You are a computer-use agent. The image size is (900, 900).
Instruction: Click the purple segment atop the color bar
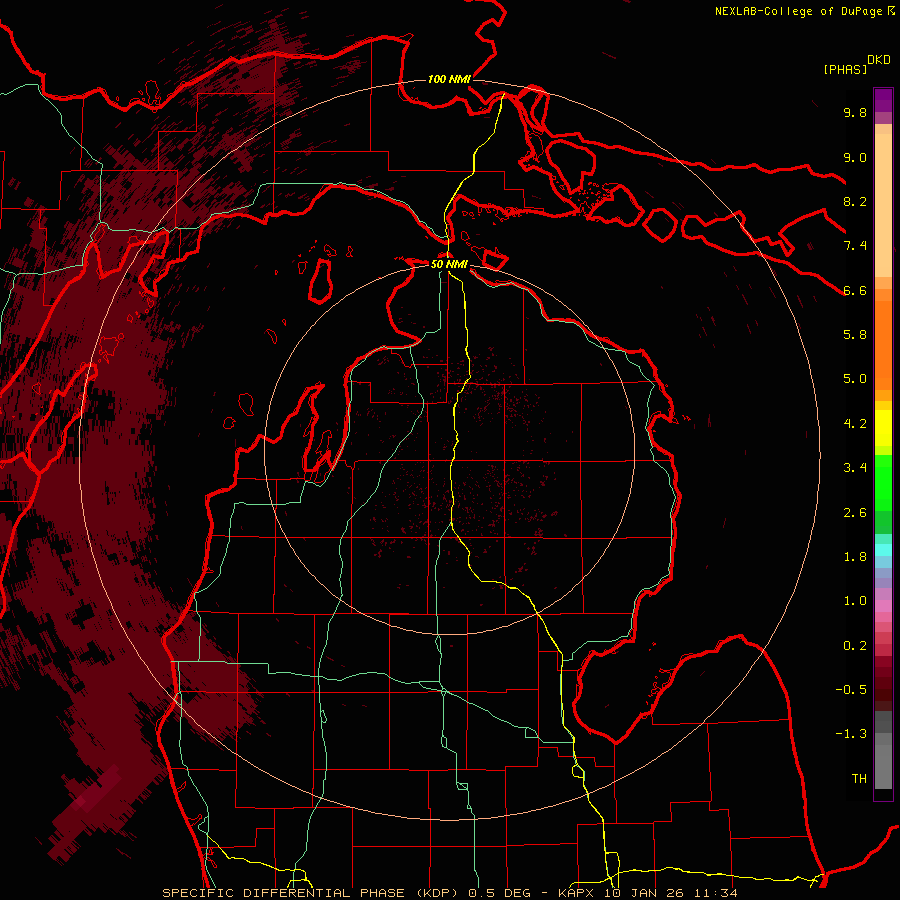pyautogui.click(x=883, y=100)
